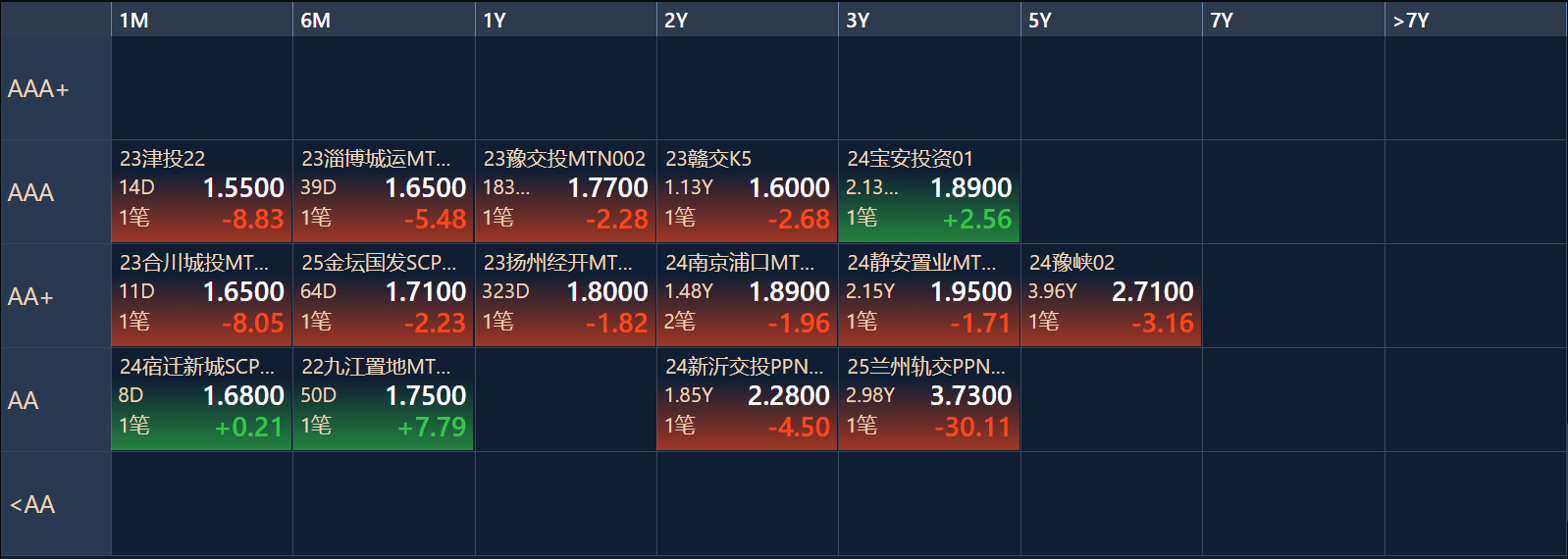
Task: Click the AA rating row label
Action: (x=55, y=400)
